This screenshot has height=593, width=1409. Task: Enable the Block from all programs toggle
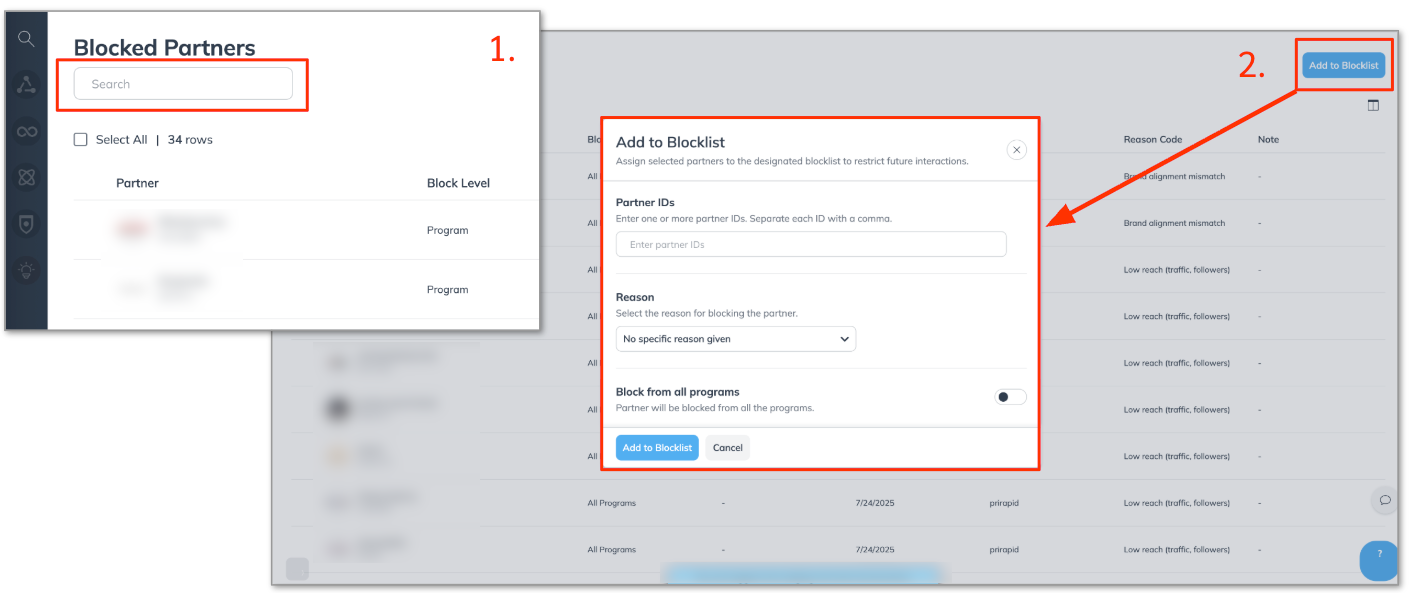[1010, 397]
